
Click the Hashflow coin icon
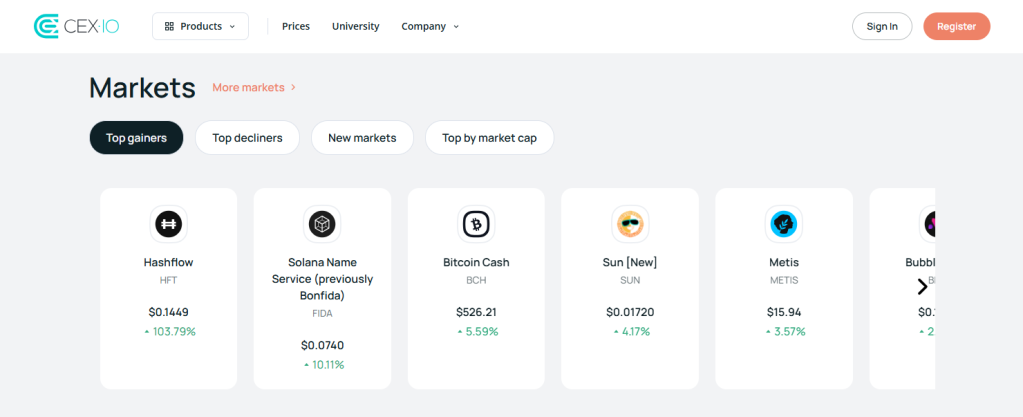click(x=169, y=224)
